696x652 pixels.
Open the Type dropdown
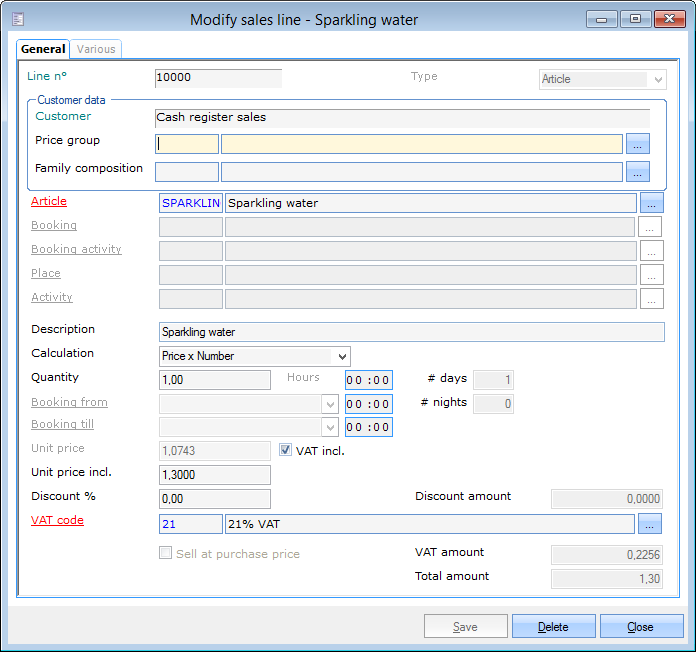657,80
